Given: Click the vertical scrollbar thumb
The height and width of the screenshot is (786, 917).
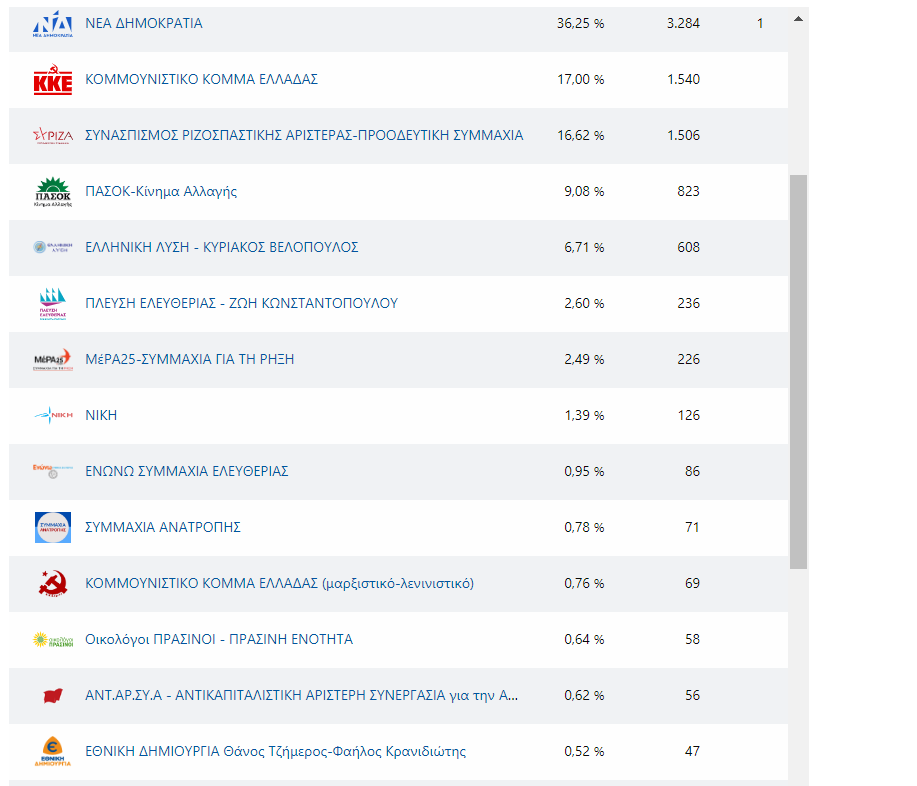Looking at the screenshot, I should 798,370.
